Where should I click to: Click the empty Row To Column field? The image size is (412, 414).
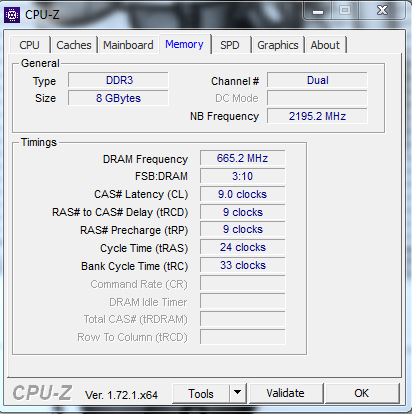pyautogui.click(x=243, y=337)
